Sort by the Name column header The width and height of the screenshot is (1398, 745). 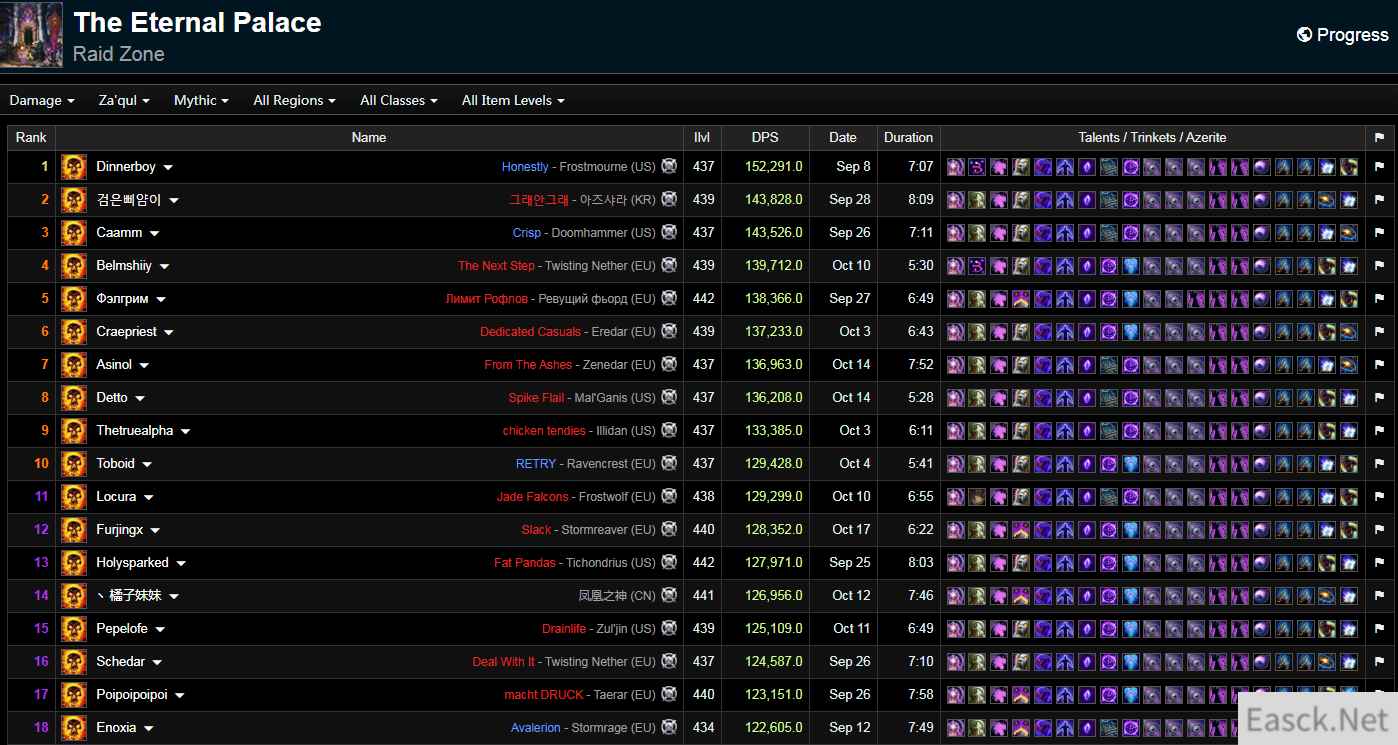369,138
